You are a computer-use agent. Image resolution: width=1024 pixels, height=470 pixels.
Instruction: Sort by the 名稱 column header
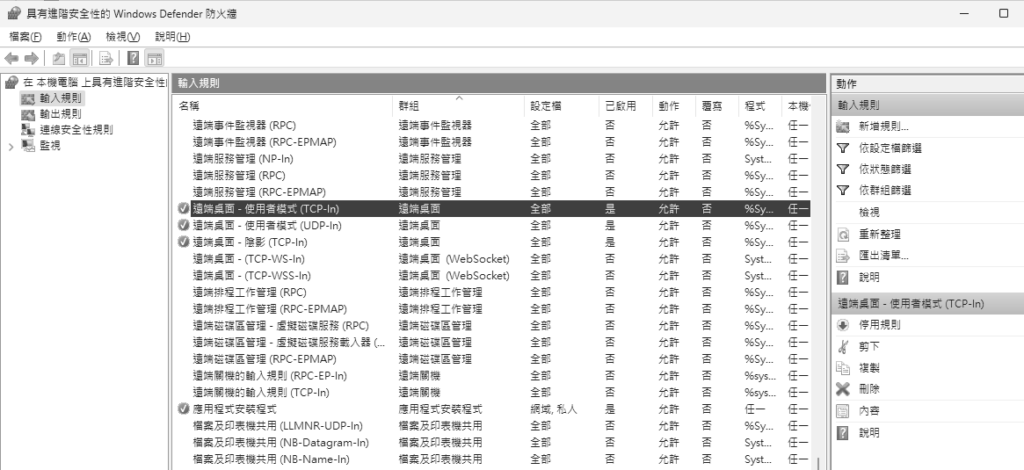[283, 106]
